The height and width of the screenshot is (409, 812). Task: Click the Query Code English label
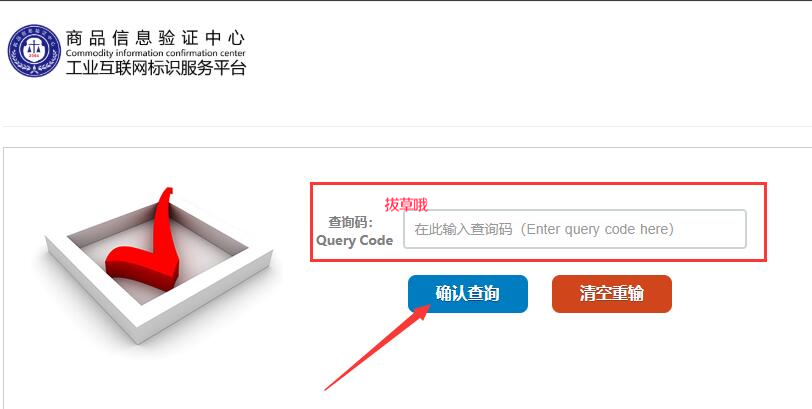(355, 241)
